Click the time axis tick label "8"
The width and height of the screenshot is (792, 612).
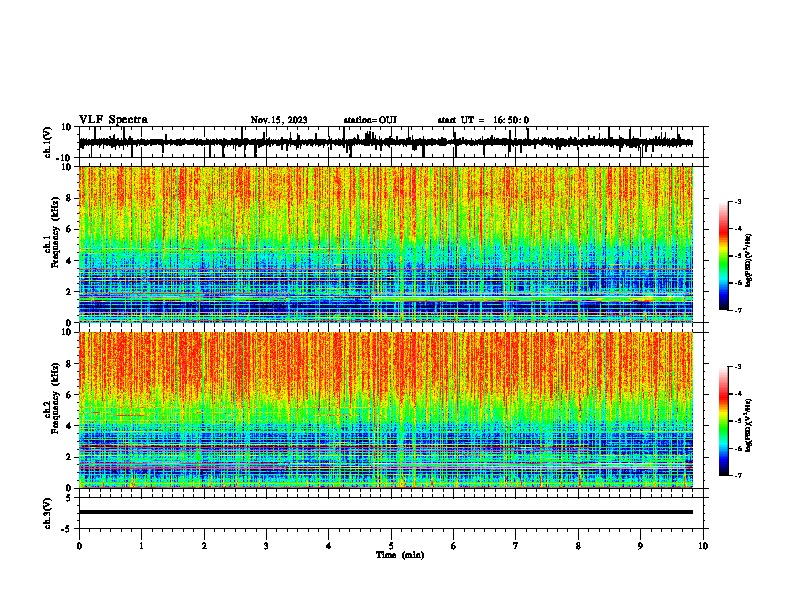(x=578, y=546)
